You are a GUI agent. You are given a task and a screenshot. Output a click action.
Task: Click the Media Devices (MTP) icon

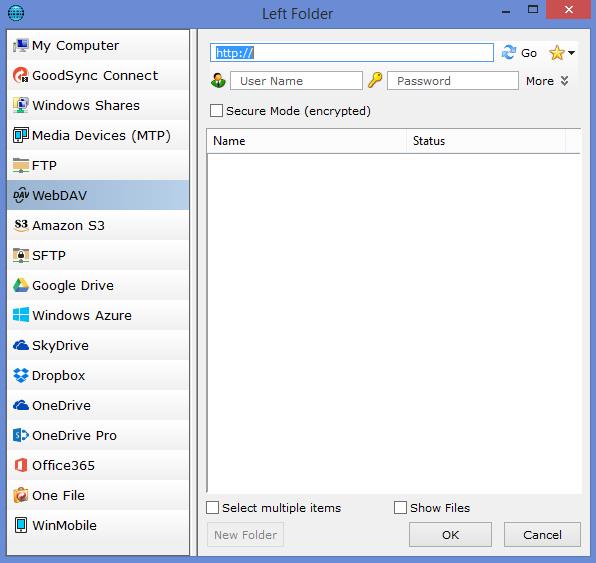[21, 135]
